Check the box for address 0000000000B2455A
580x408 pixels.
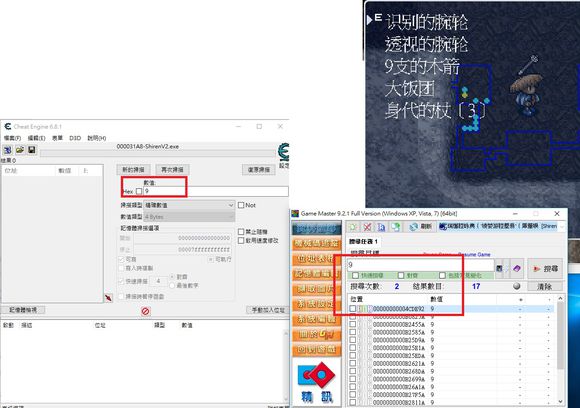353,324
